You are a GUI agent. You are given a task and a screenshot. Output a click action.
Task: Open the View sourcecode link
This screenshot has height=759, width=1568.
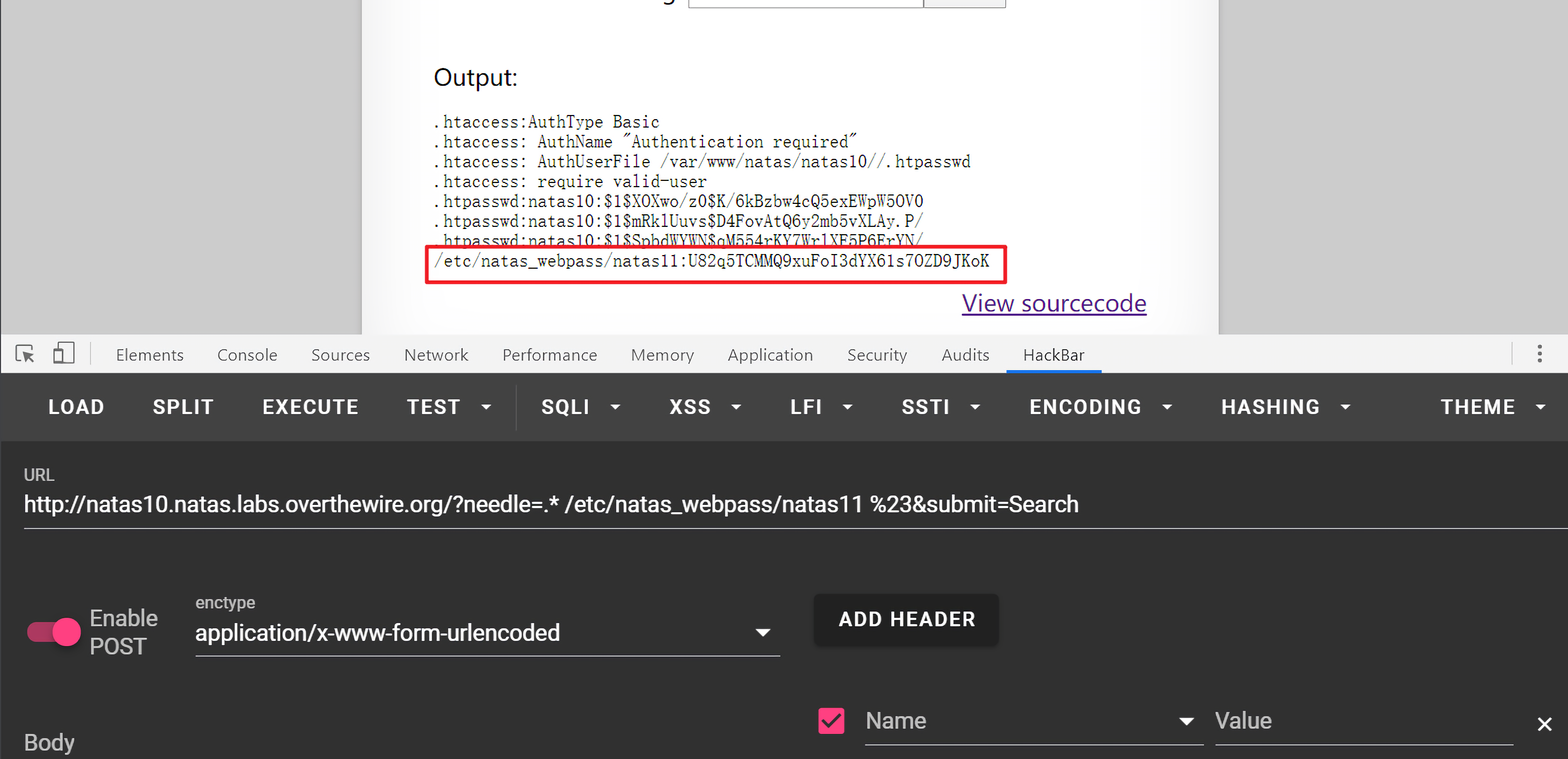pyautogui.click(x=1054, y=303)
